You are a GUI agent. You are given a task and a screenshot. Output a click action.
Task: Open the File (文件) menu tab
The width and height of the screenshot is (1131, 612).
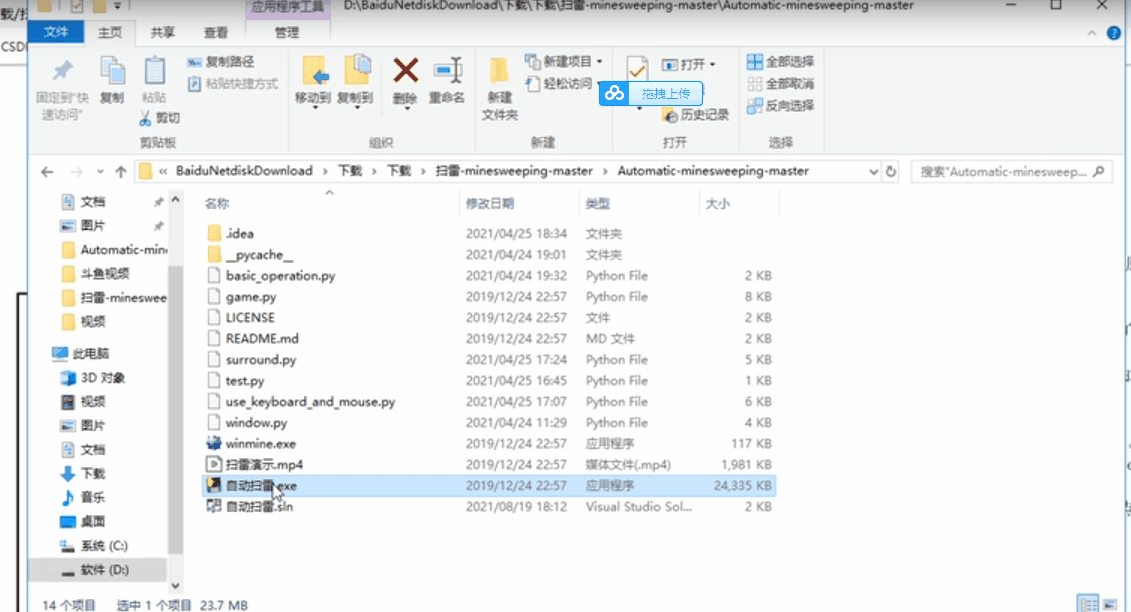57,32
